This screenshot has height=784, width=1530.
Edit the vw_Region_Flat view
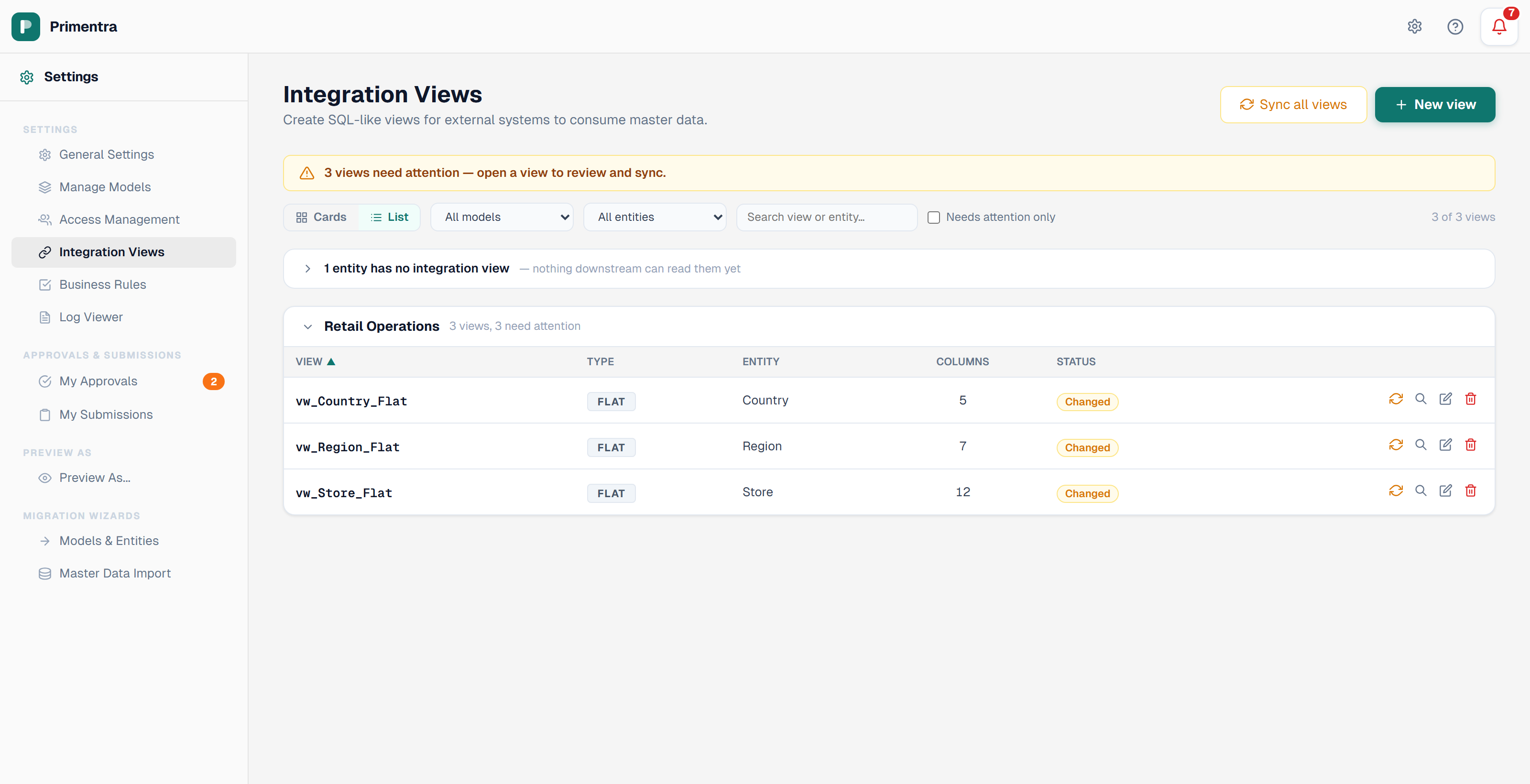1446,445
